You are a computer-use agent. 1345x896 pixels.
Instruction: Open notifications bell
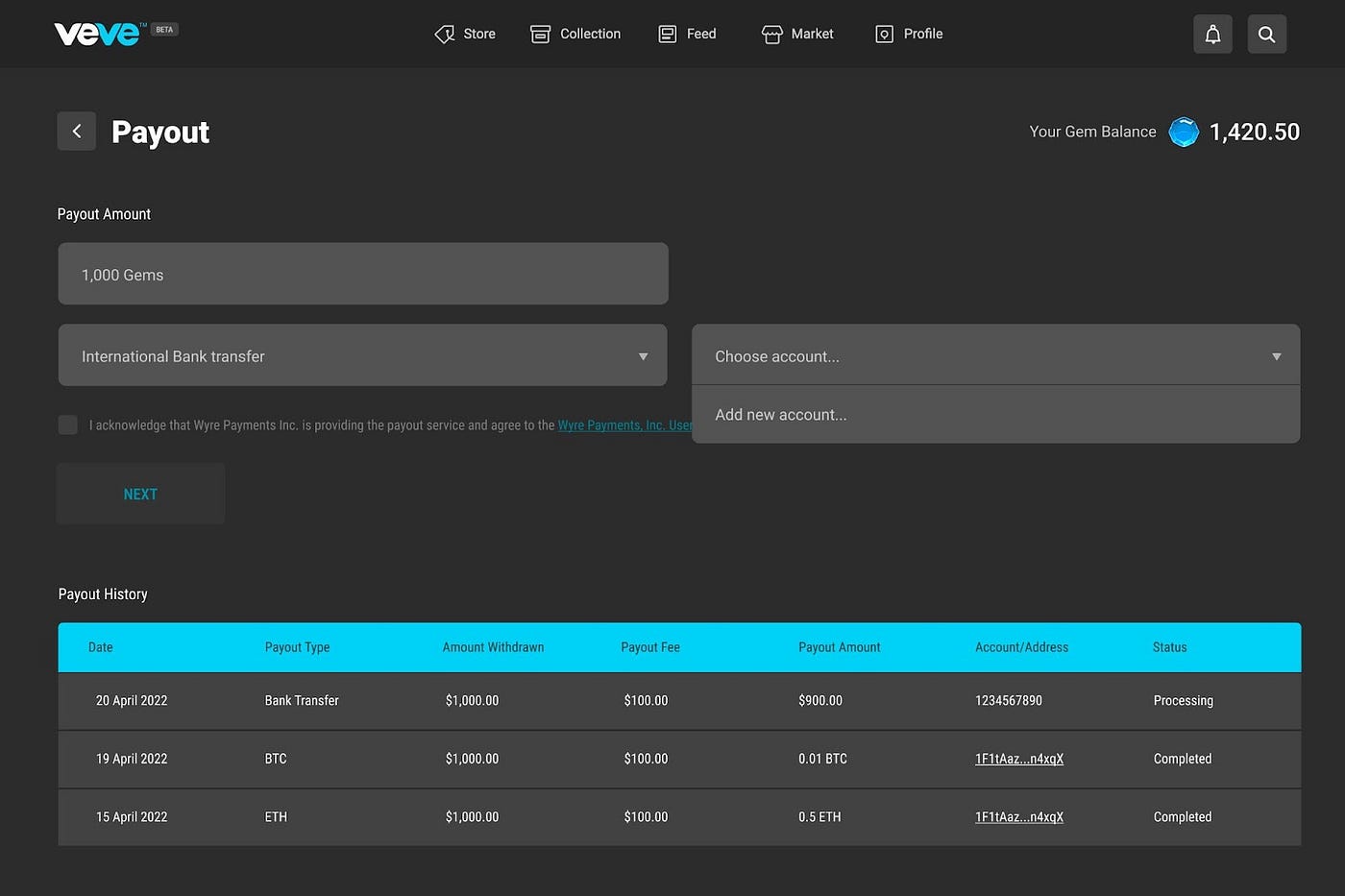(1212, 35)
